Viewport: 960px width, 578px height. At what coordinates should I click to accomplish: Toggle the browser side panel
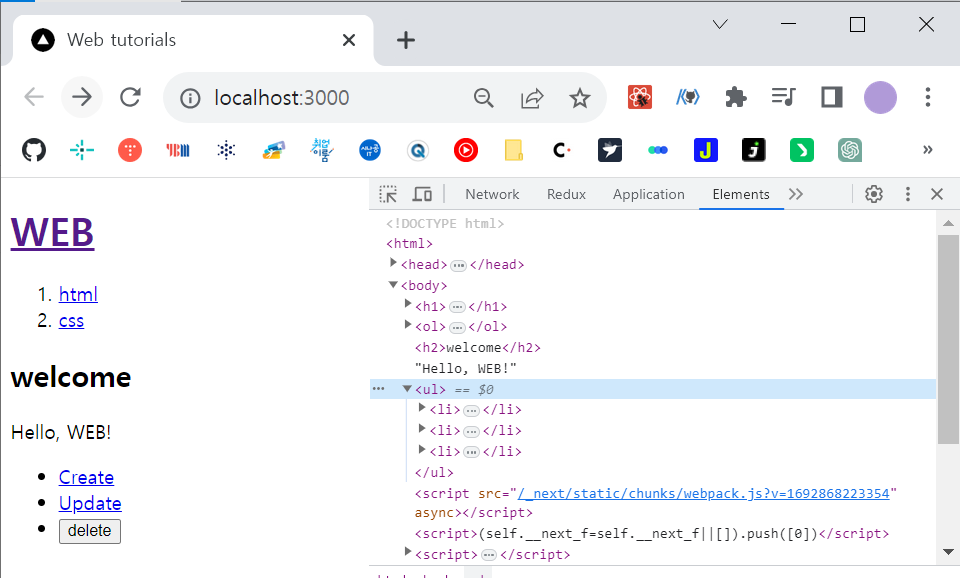[831, 97]
